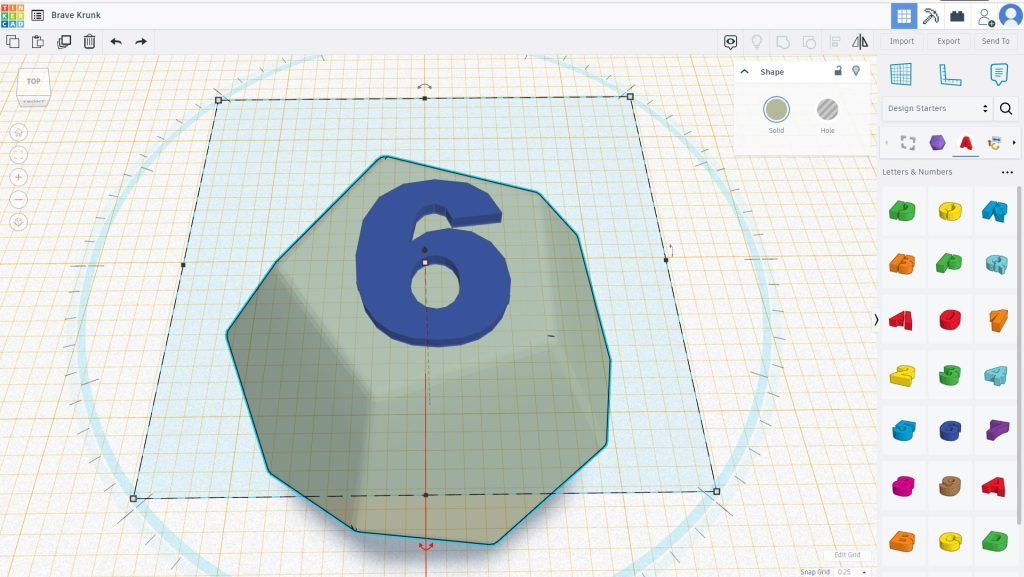This screenshot has height=577, width=1024.
Task: Click the Import button
Action: click(902, 41)
